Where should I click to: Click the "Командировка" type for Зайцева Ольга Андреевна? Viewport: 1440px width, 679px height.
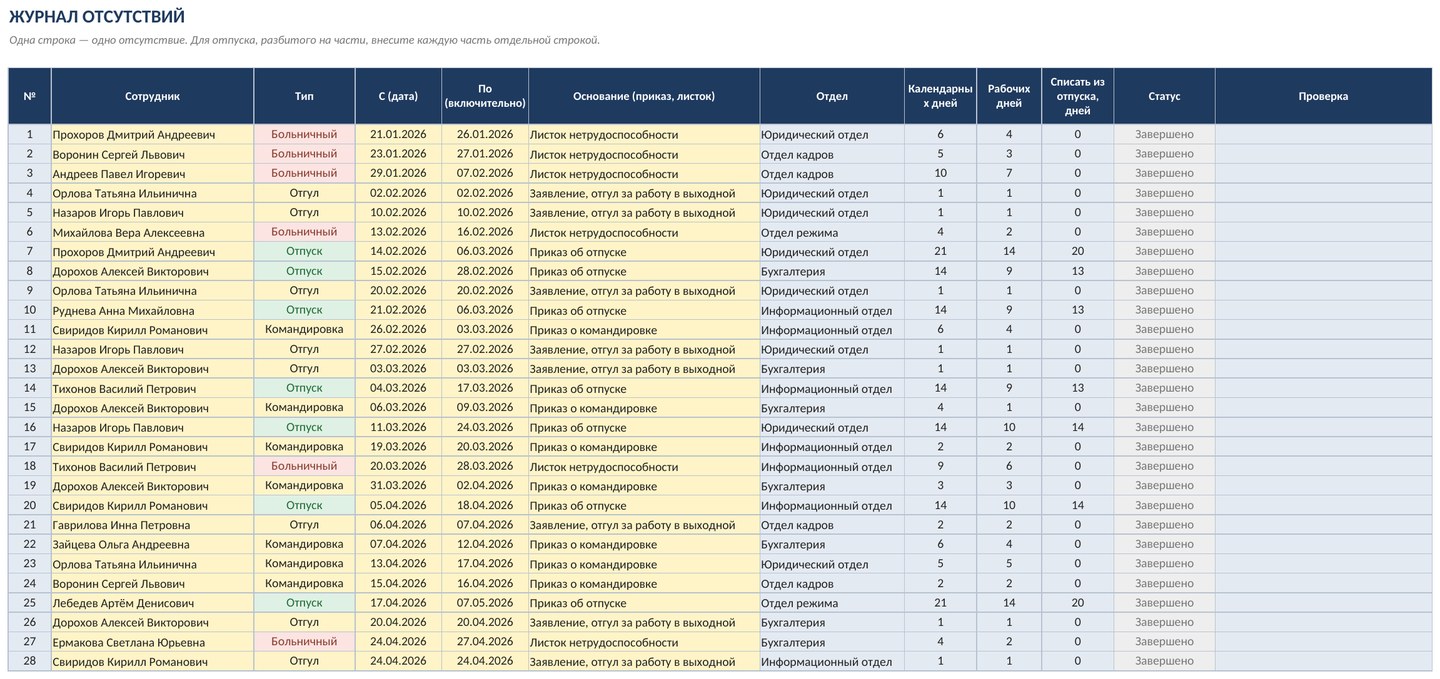[304, 545]
